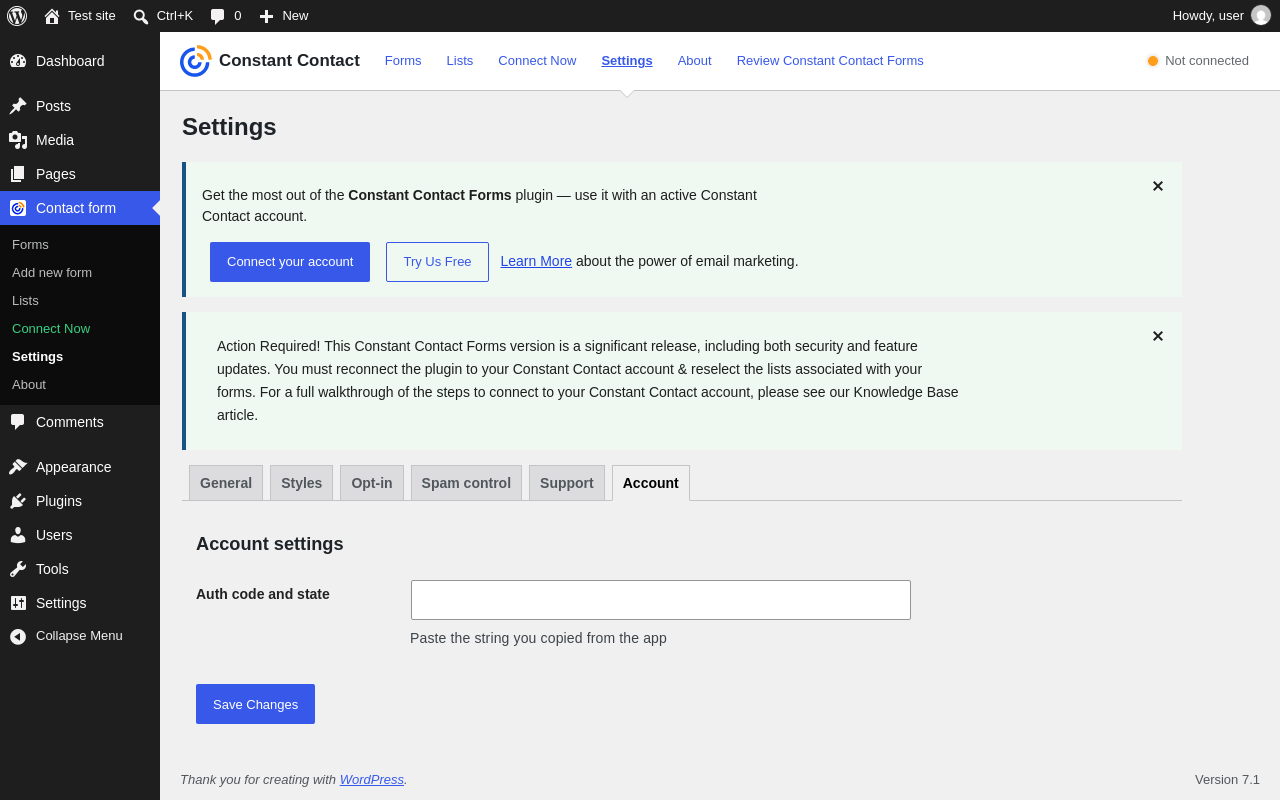Viewport: 1280px width, 800px height.
Task: Open Forms in the plugin header
Action: [403, 61]
